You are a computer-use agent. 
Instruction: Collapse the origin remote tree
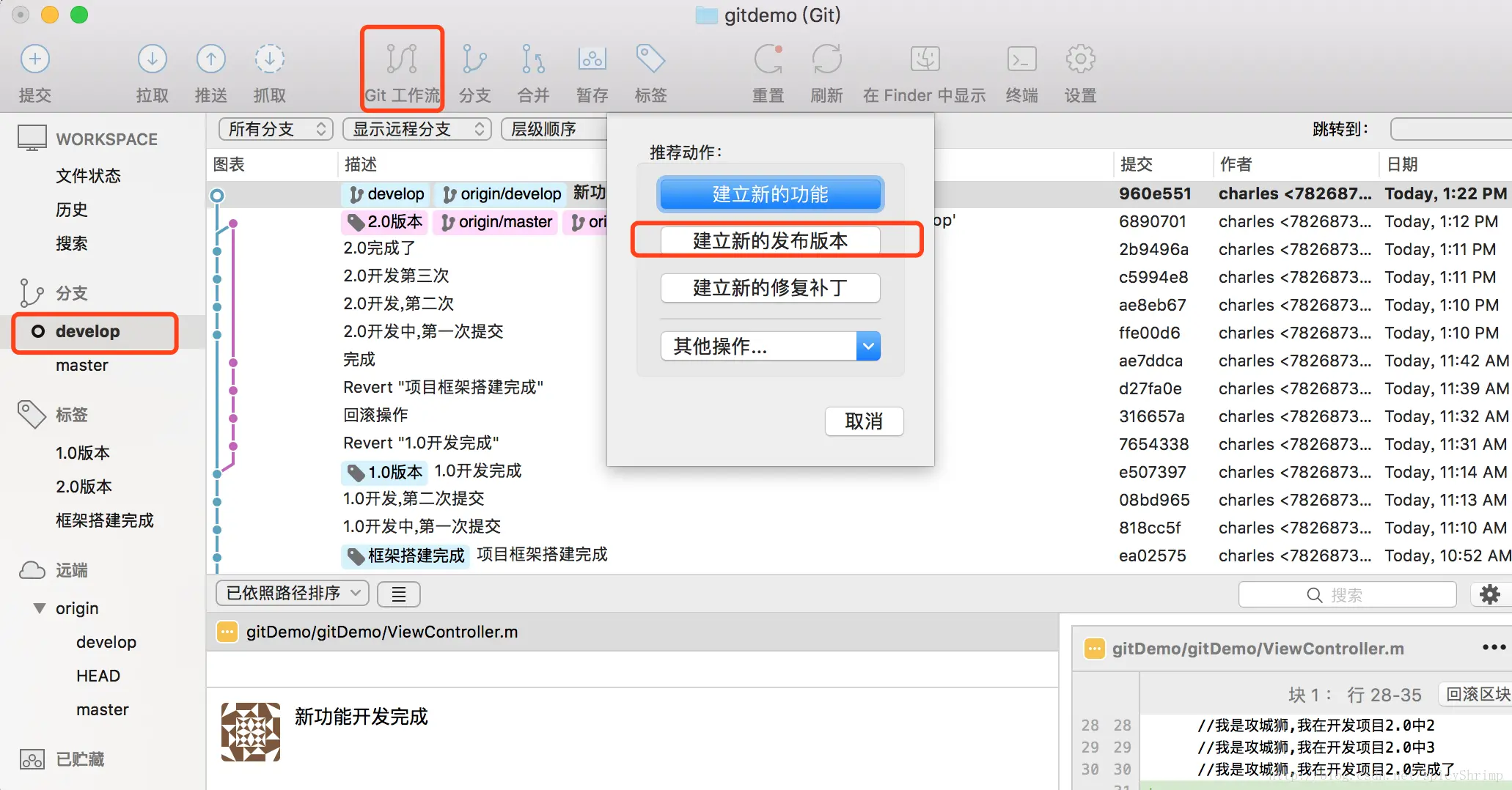click(x=40, y=608)
